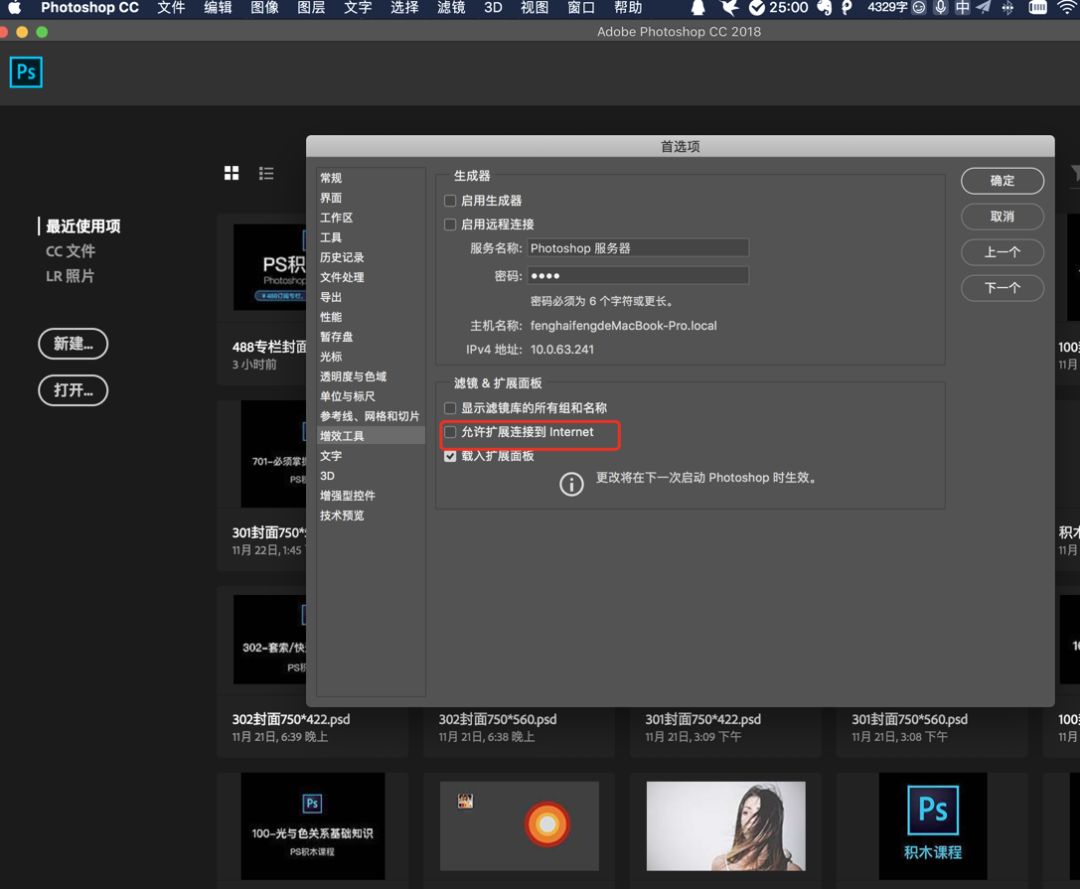Select 最近使用项 in start sidebar
The image size is (1080, 889).
[x=83, y=227]
